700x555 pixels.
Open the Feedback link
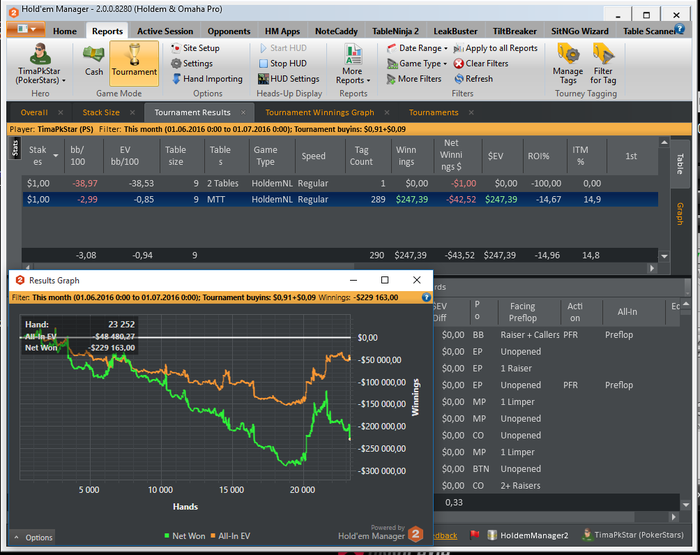click(445, 536)
